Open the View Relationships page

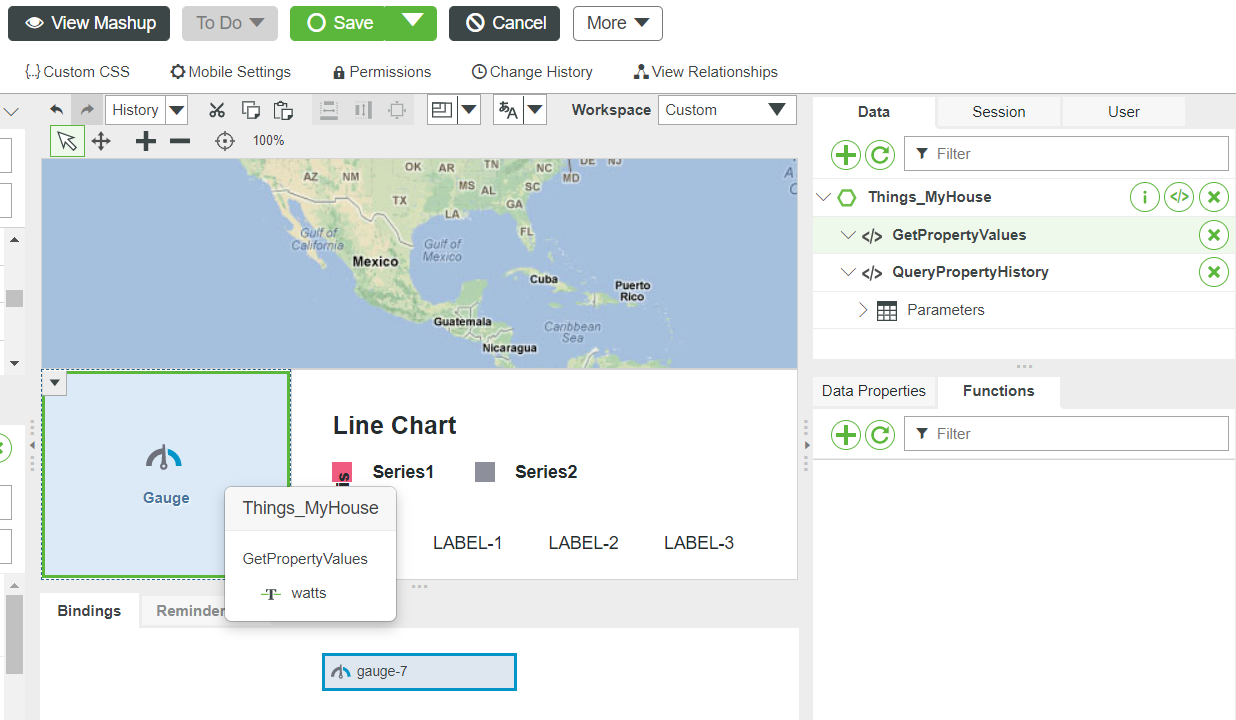[705, 71]
